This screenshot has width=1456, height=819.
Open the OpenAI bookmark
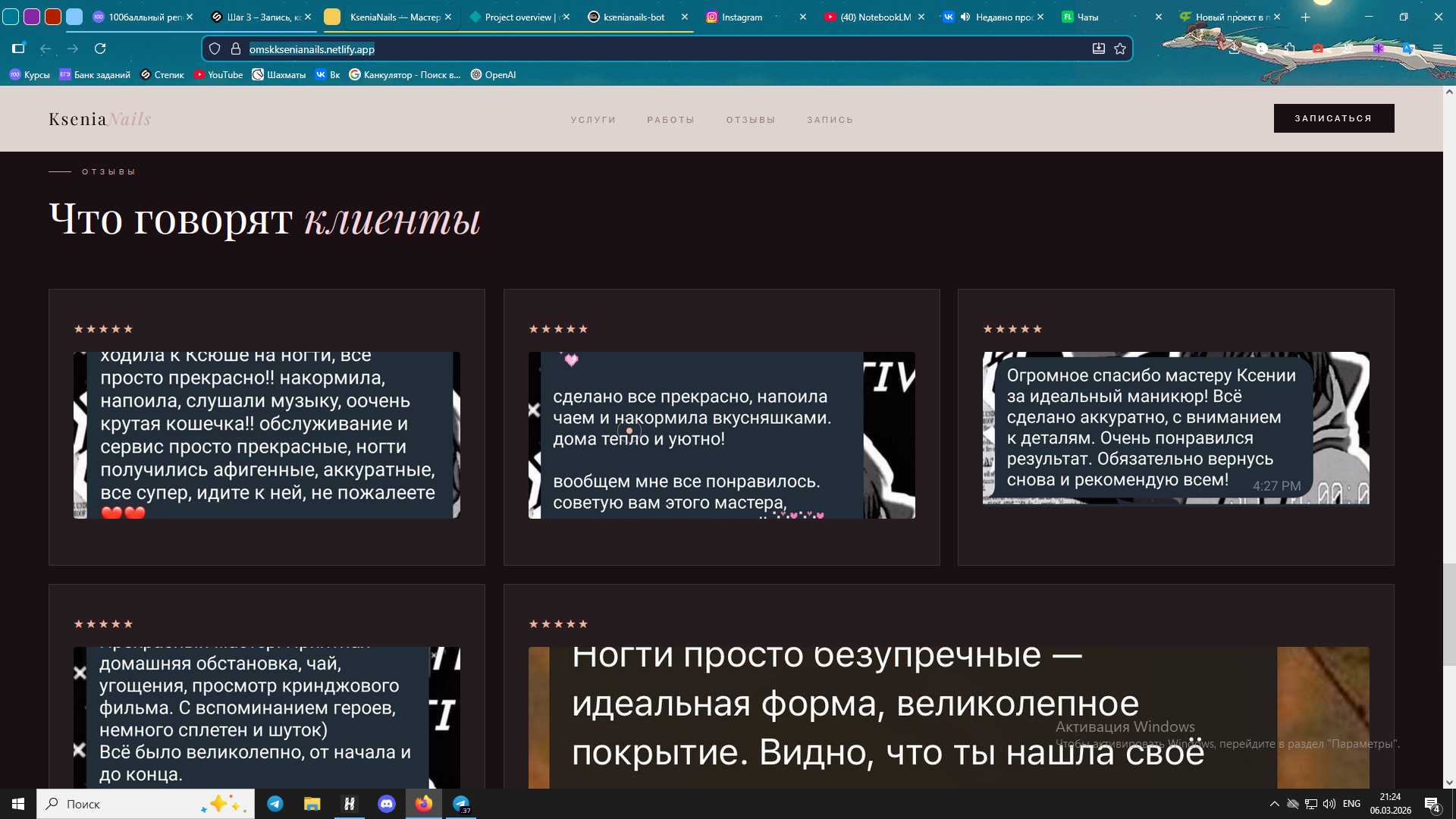(x=493, y=74)
